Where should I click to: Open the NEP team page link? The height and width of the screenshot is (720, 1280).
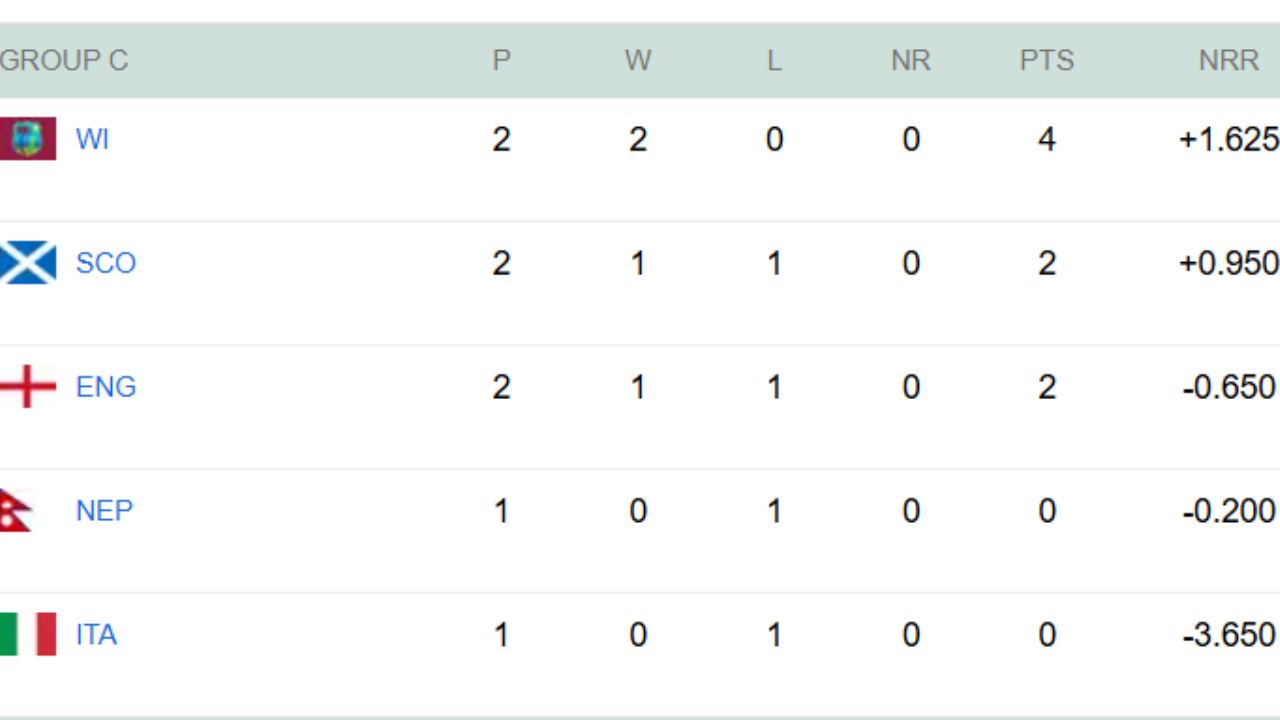click(104, 511)
